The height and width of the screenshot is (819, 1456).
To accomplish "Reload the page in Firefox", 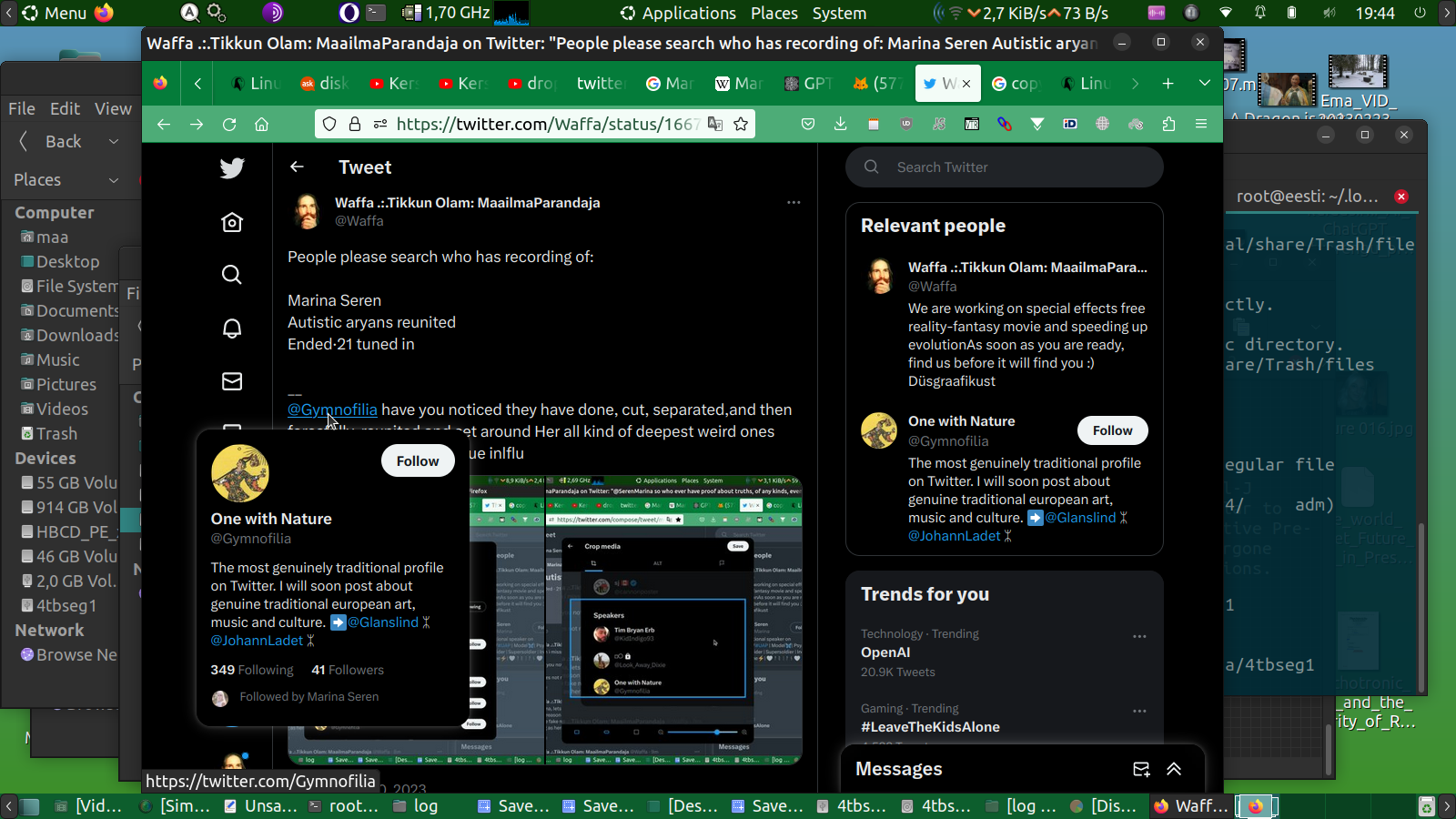I will coord(229,125).
